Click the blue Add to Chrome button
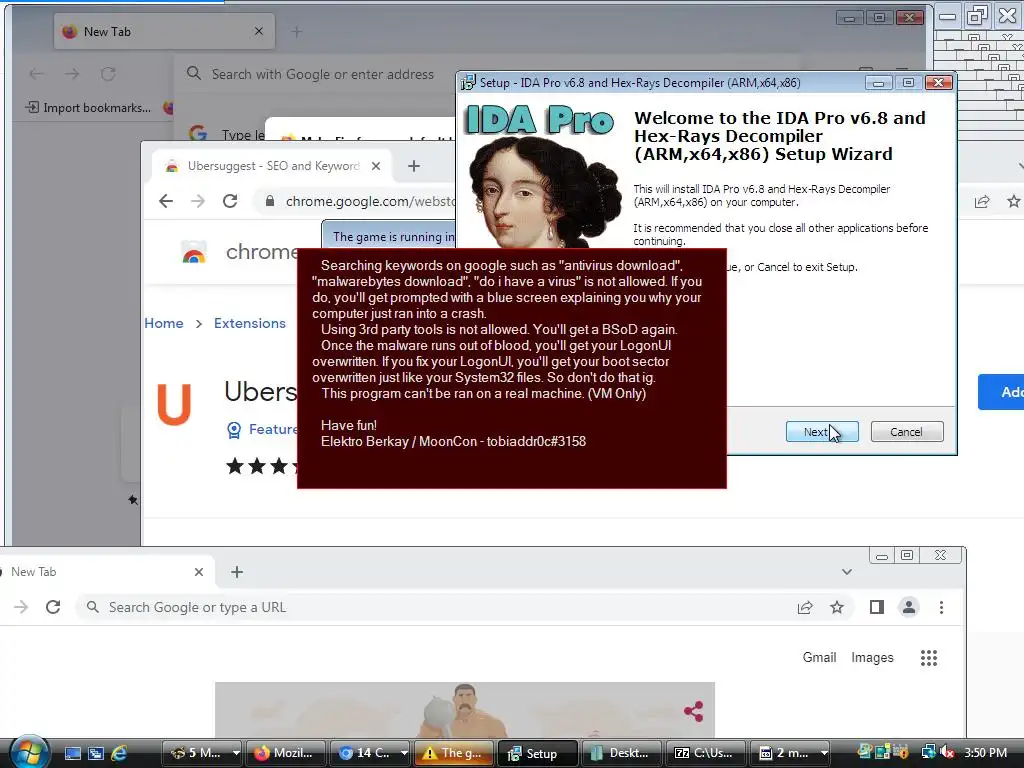The width and height of the screenshot is (1024, 768). [1000, 392]
